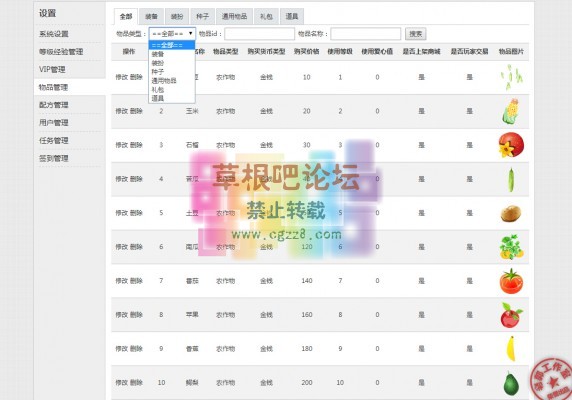Click 修改 for item 2 玉米
Screen dimensions: 572x400
click(x=121, y=111)
